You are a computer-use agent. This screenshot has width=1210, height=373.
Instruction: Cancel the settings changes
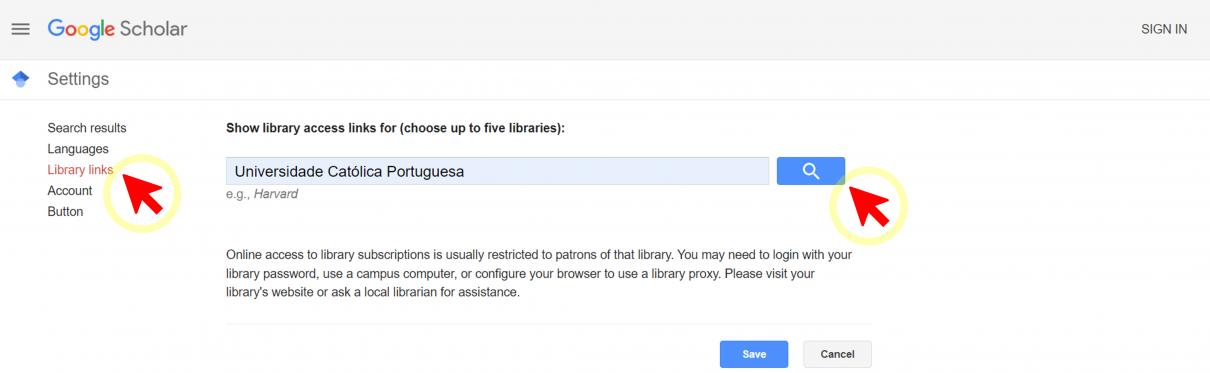[837, 354]
